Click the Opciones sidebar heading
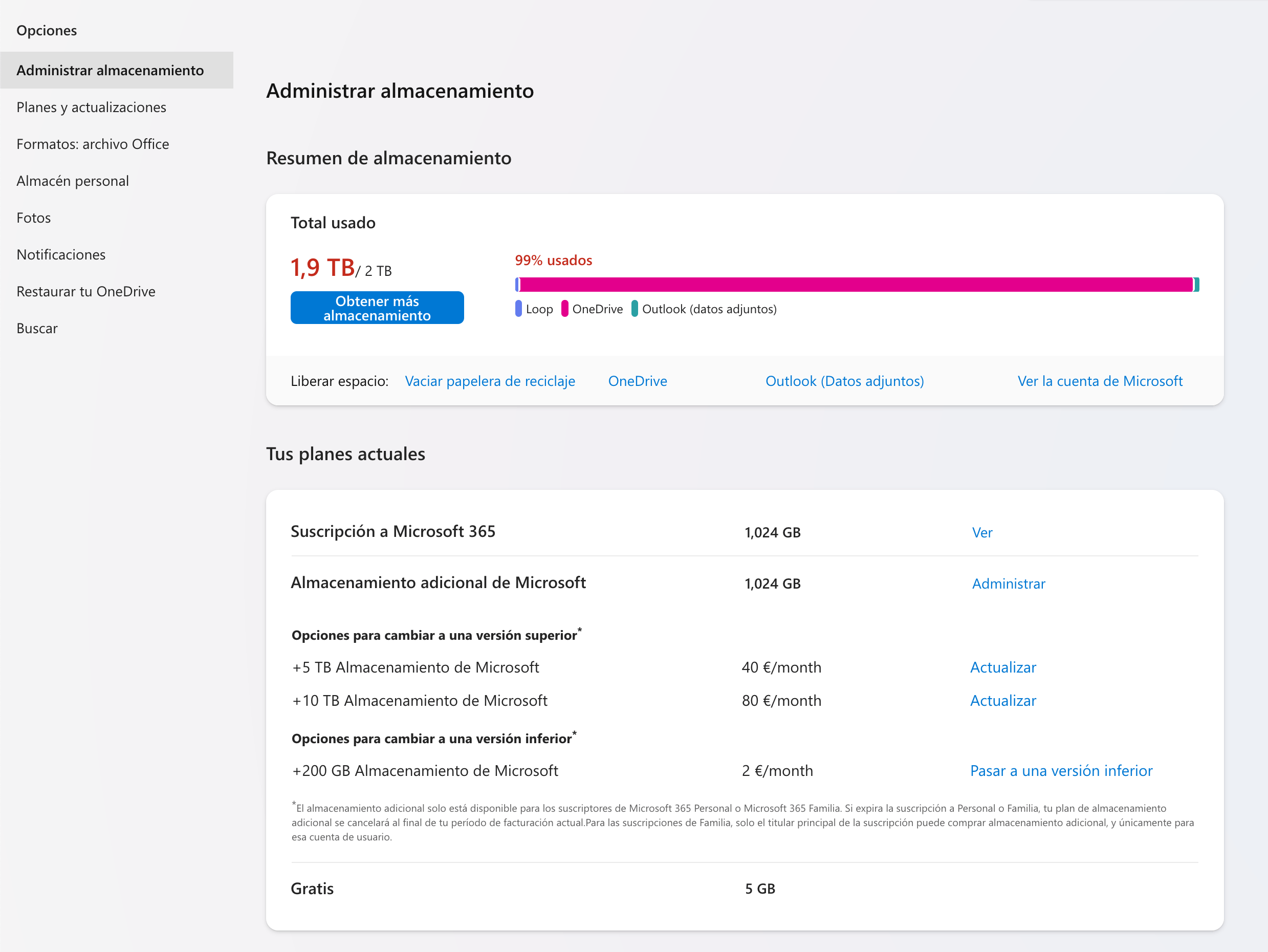This screenshot has height=952, width=1268. [47, 30]
